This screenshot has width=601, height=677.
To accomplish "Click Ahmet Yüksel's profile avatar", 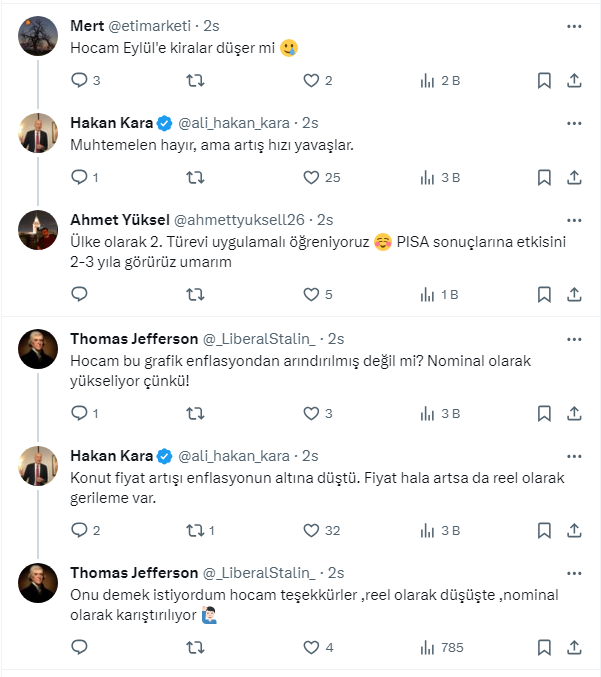I will tap(38, 231).
